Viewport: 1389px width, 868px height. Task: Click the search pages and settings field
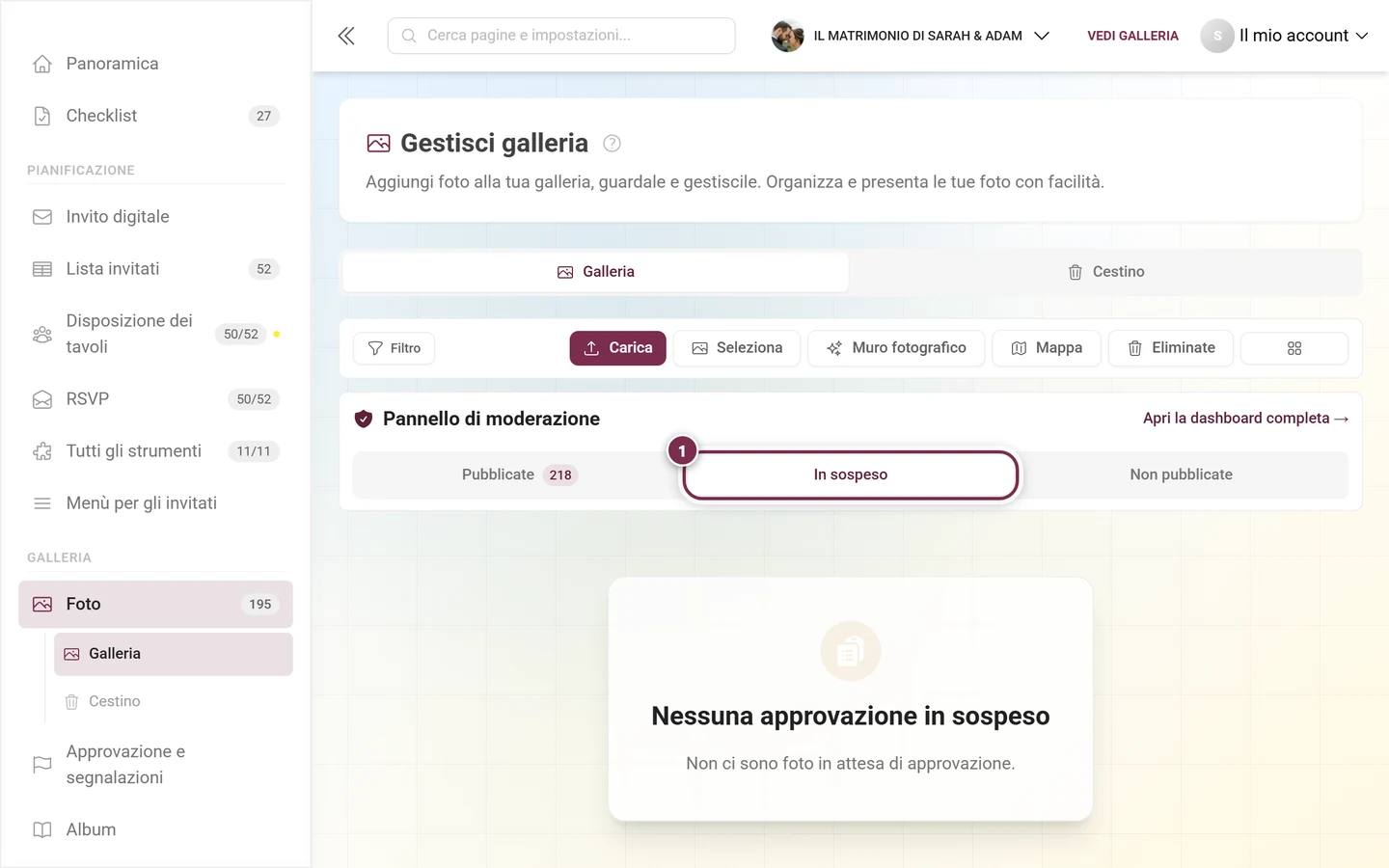click(561, 36)
